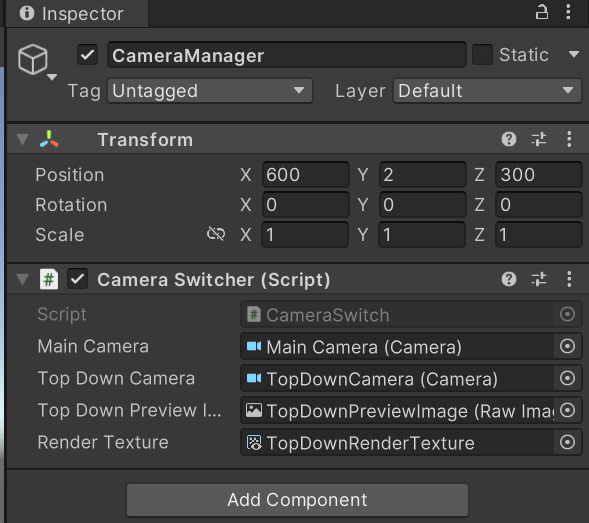Click the Add Component button
This screenshot has height=523, width=589.
click(297, 500)
